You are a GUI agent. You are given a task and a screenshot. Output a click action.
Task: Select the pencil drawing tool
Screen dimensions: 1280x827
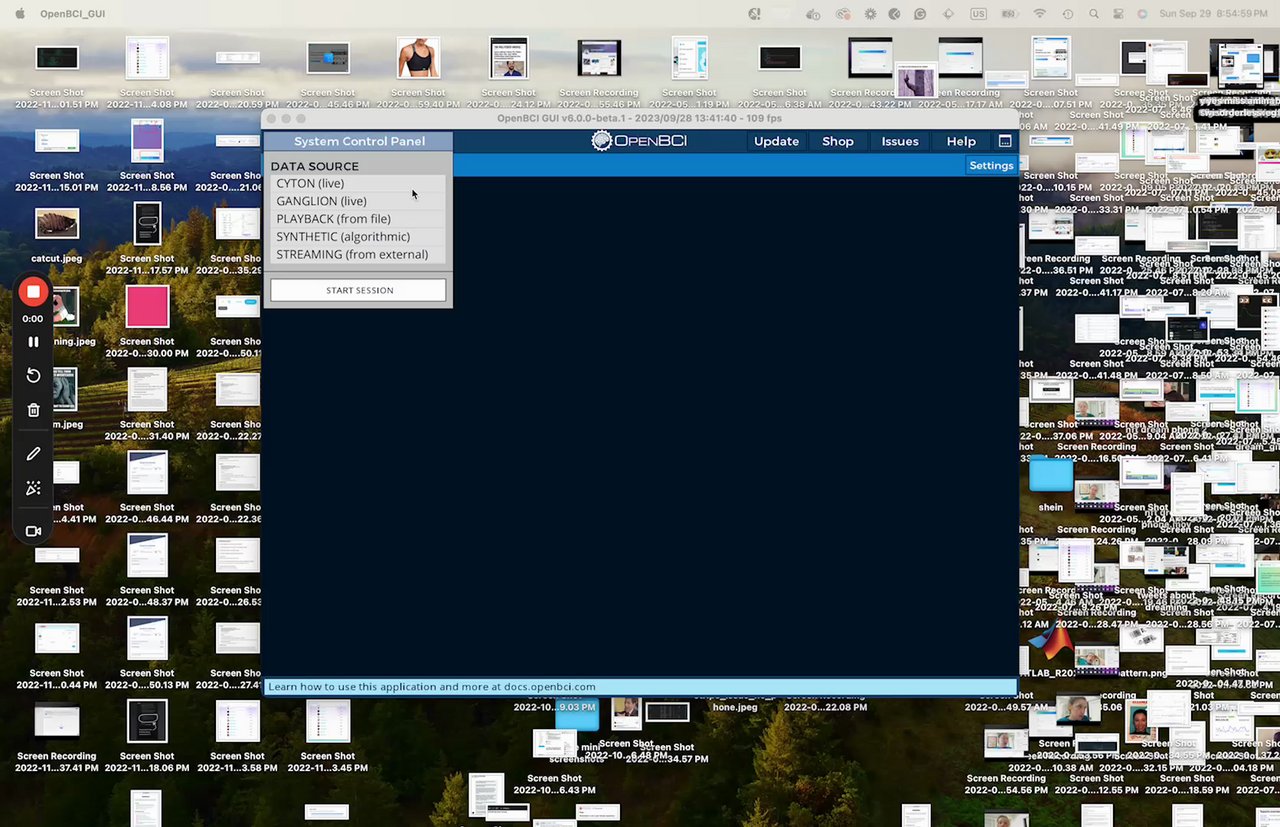33,454
